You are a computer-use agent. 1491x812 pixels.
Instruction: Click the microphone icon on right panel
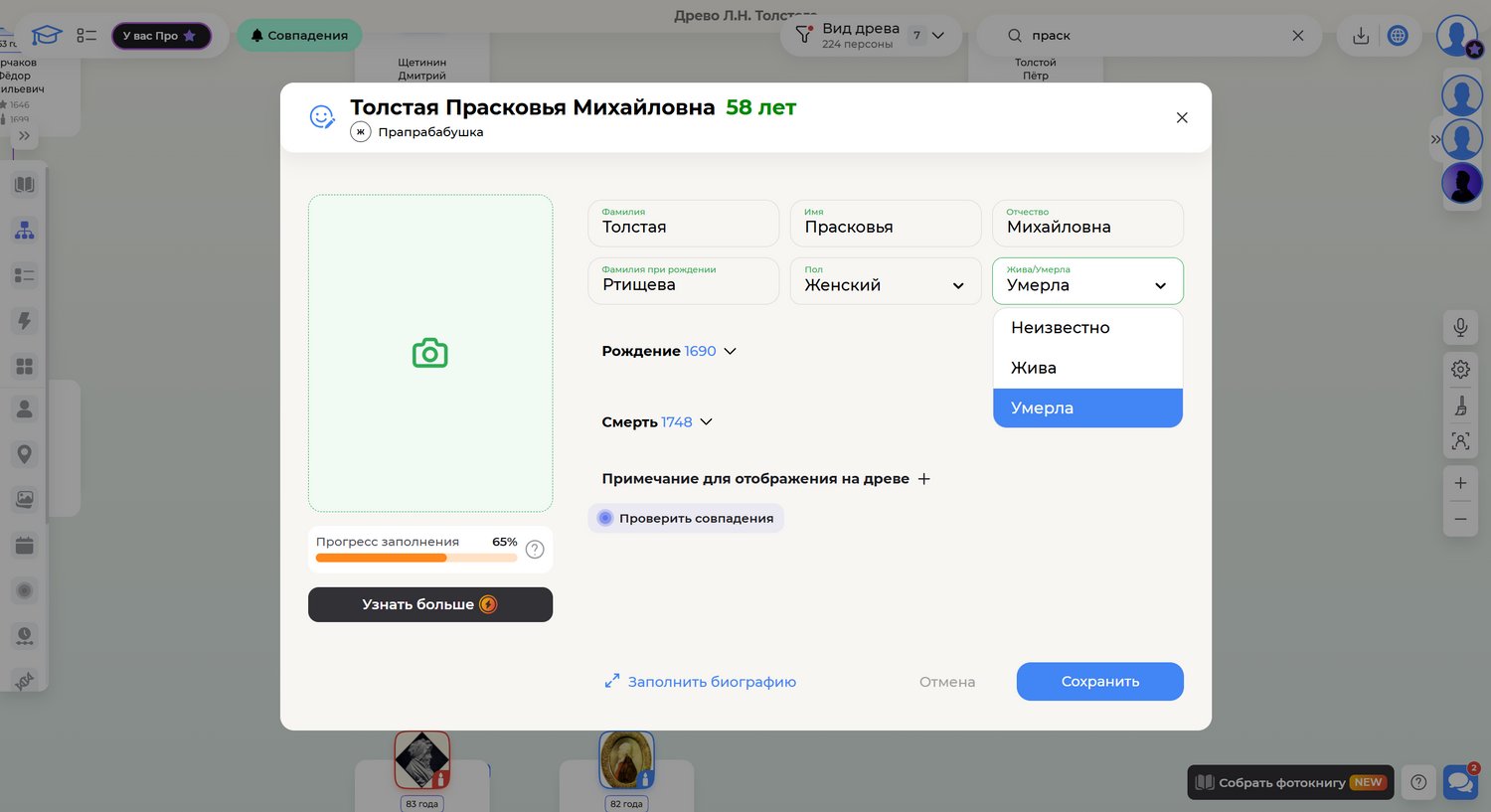pos(1460,327)
